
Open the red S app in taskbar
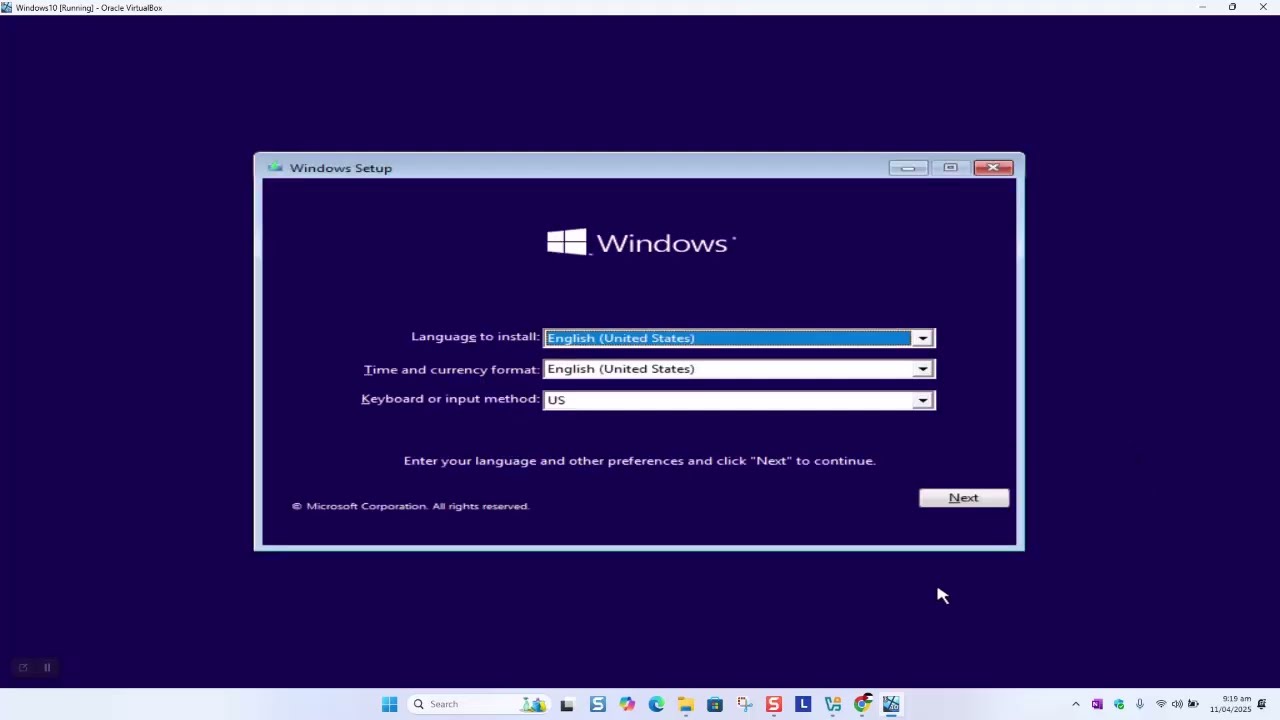click(x=773, y=704)
